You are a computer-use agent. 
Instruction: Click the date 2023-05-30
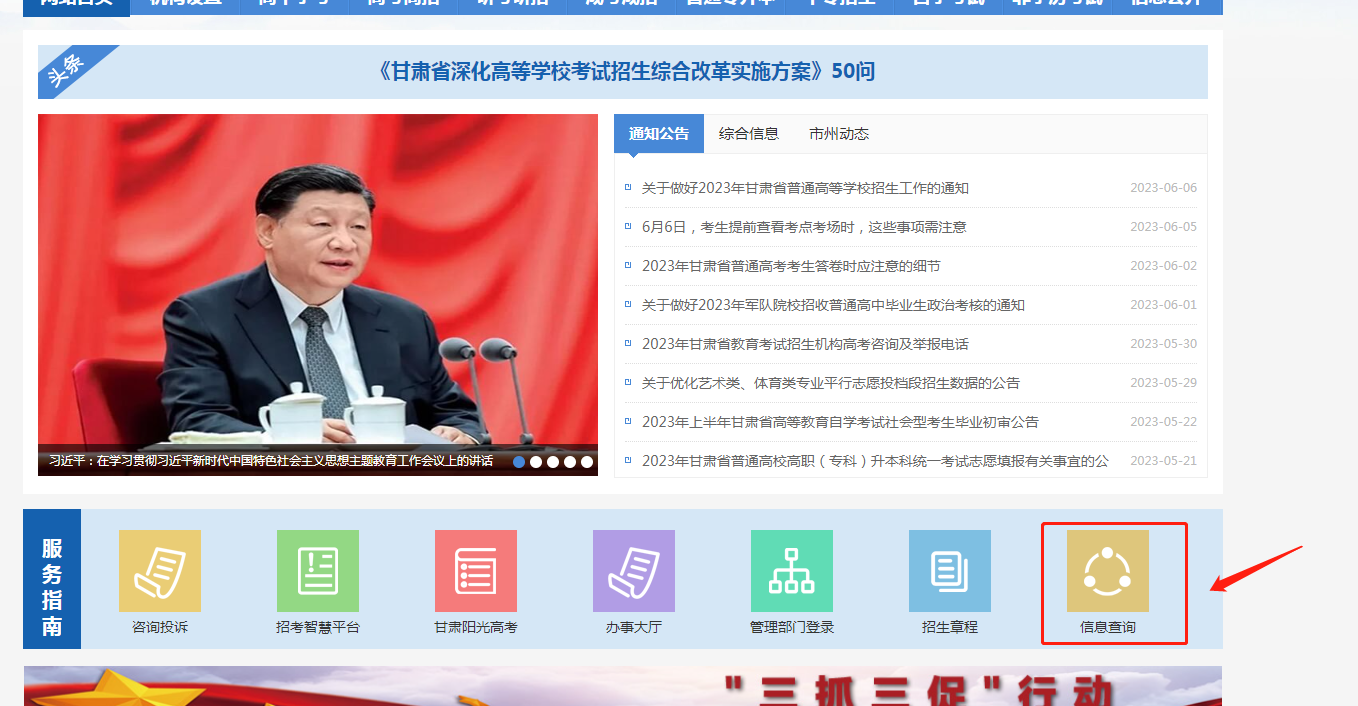tap(1163, 344)
